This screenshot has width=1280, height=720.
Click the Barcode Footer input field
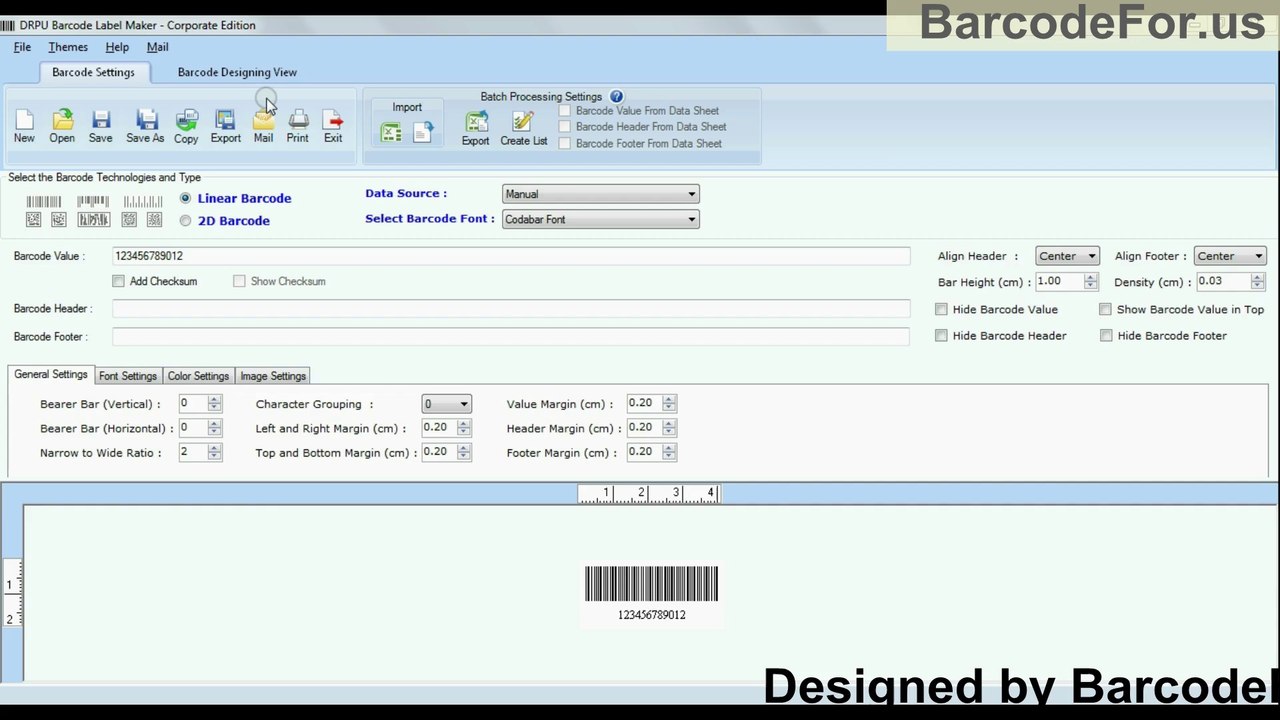[511, 337]
